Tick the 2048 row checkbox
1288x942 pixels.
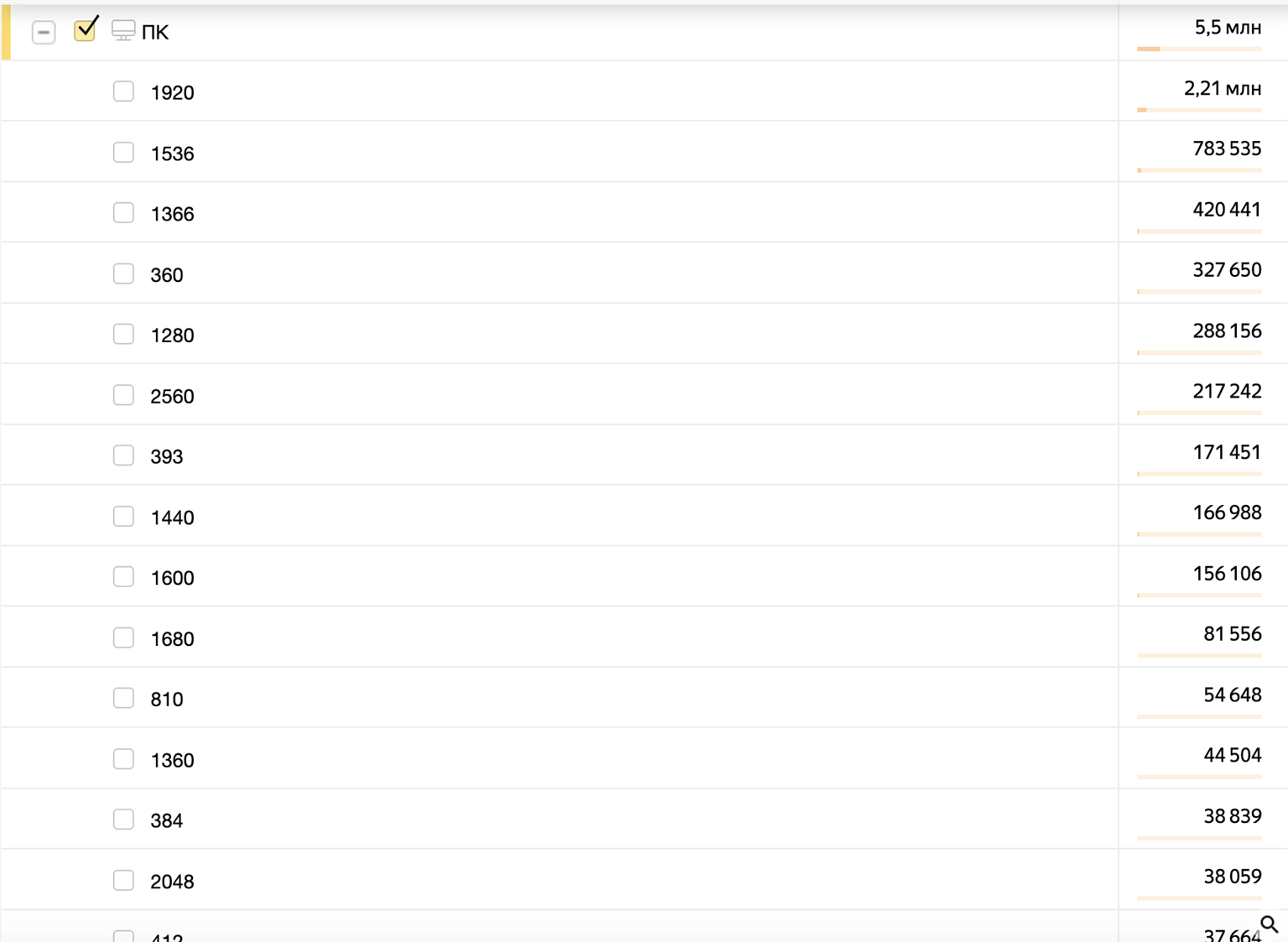(x=123, y=881)
